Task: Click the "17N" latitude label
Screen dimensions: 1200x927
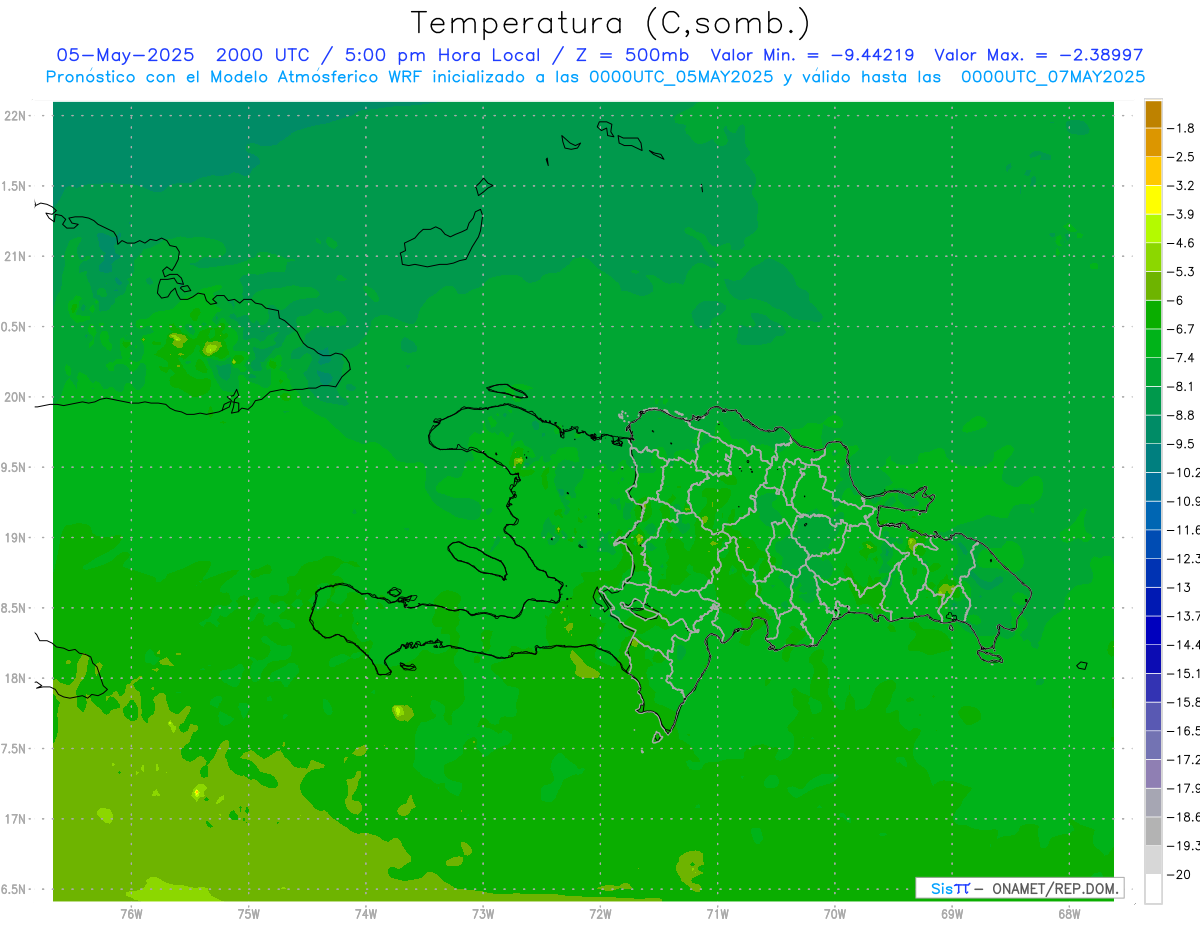Action: [x=16, y=819]
